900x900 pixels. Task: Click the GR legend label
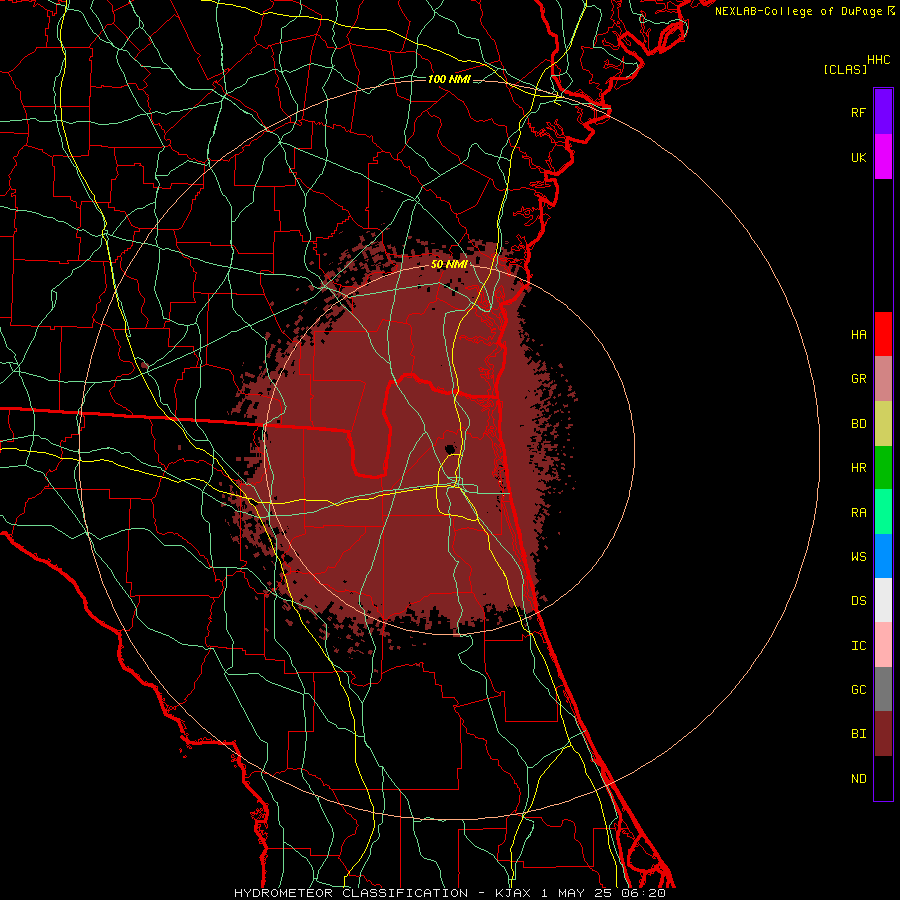click(858, 379)
